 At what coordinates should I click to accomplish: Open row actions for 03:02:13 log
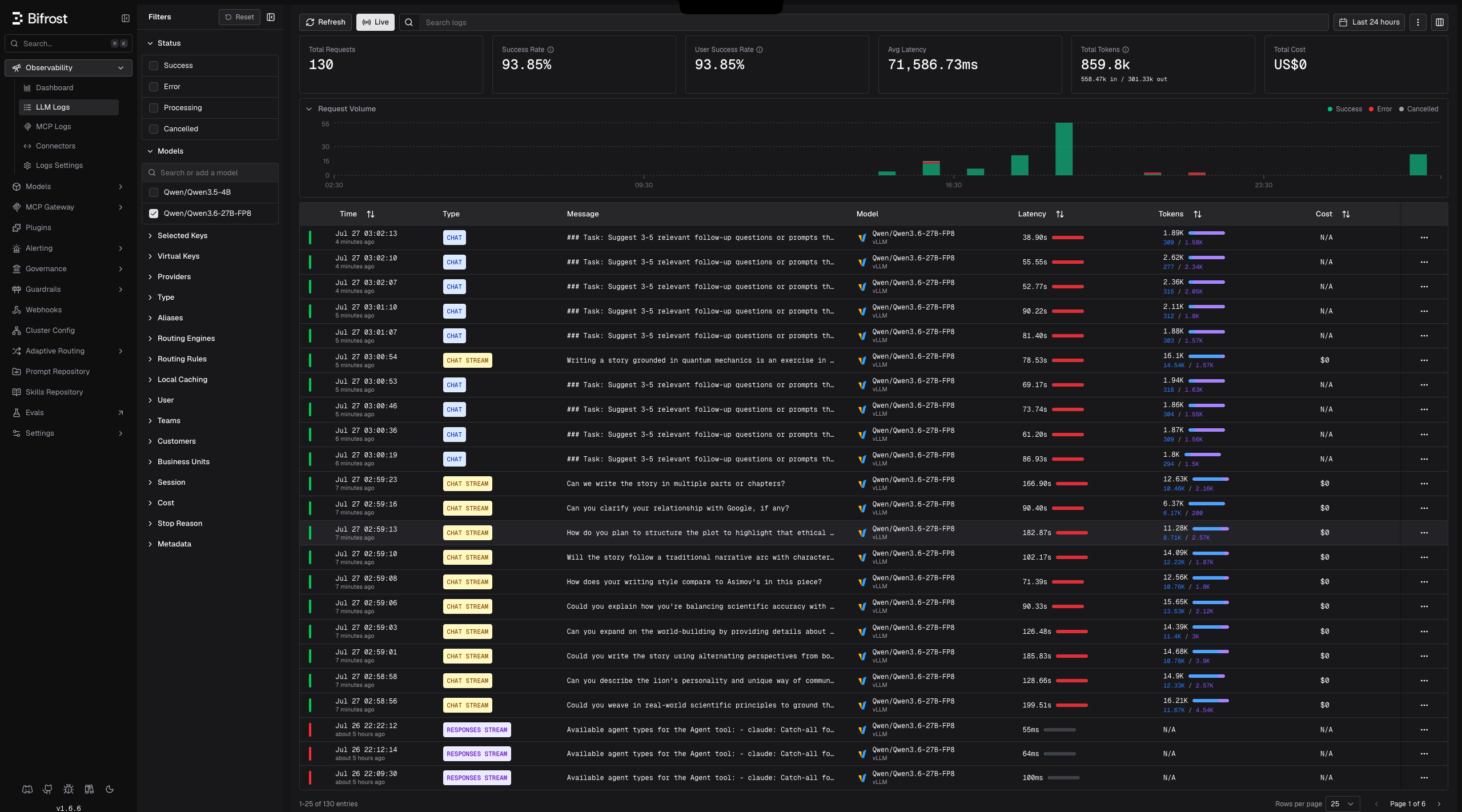[1424, 238]
